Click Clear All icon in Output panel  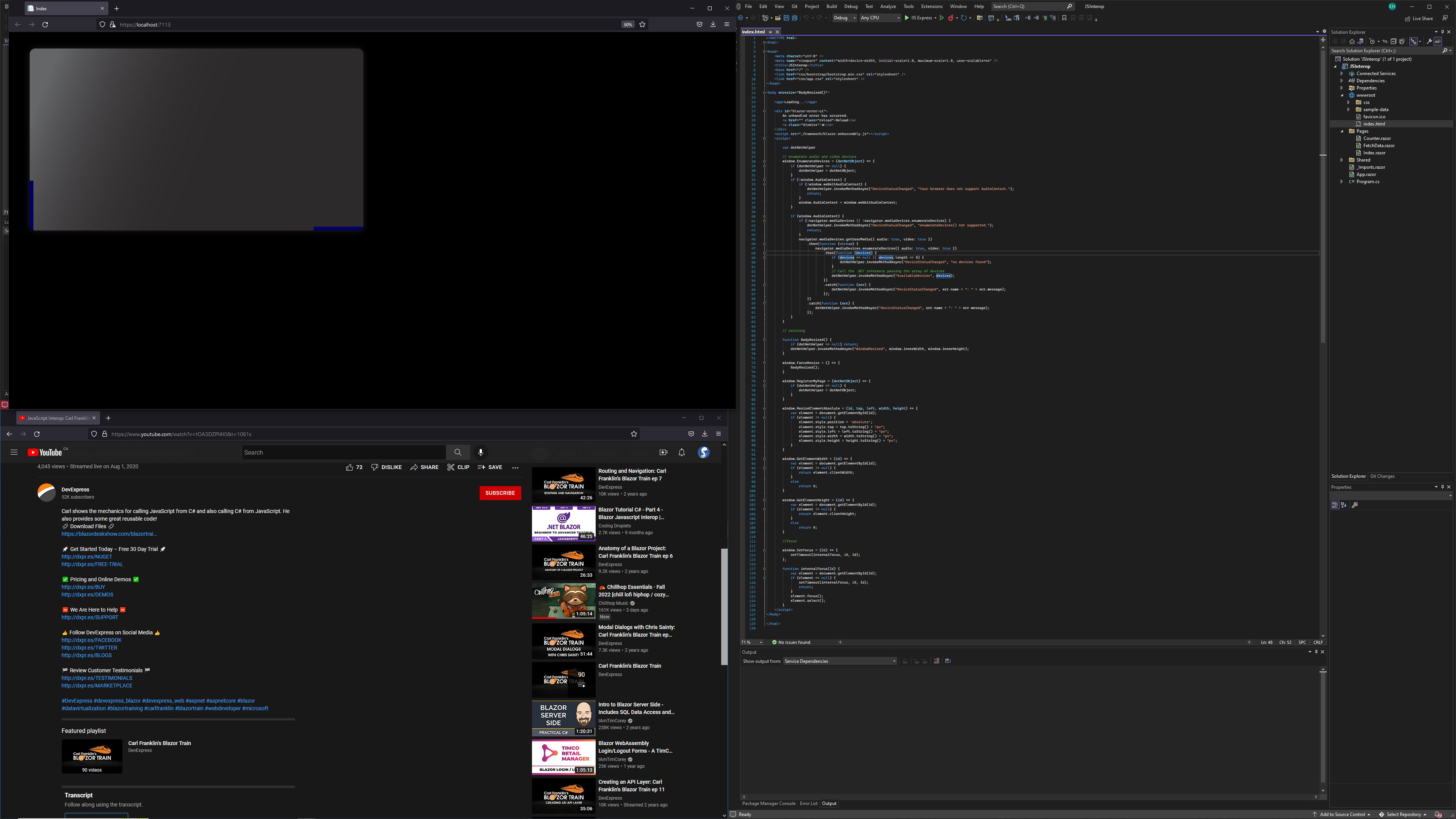tap(936, 661)
